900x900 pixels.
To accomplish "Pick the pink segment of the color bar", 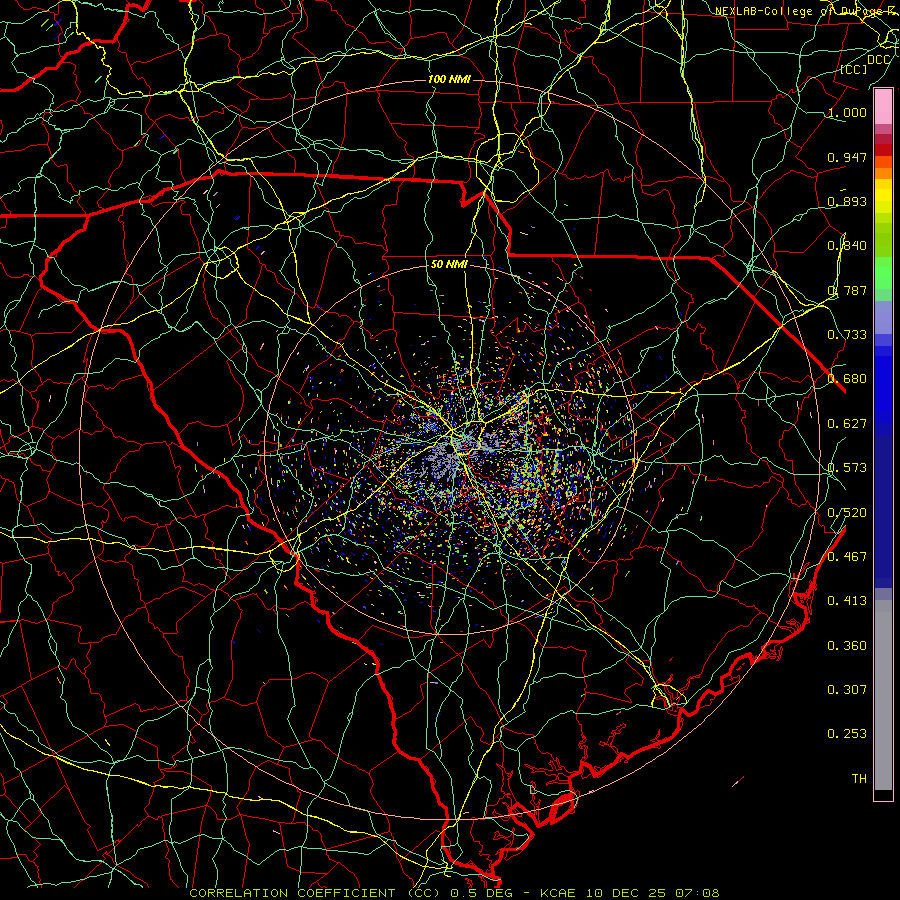I will 883,107.
